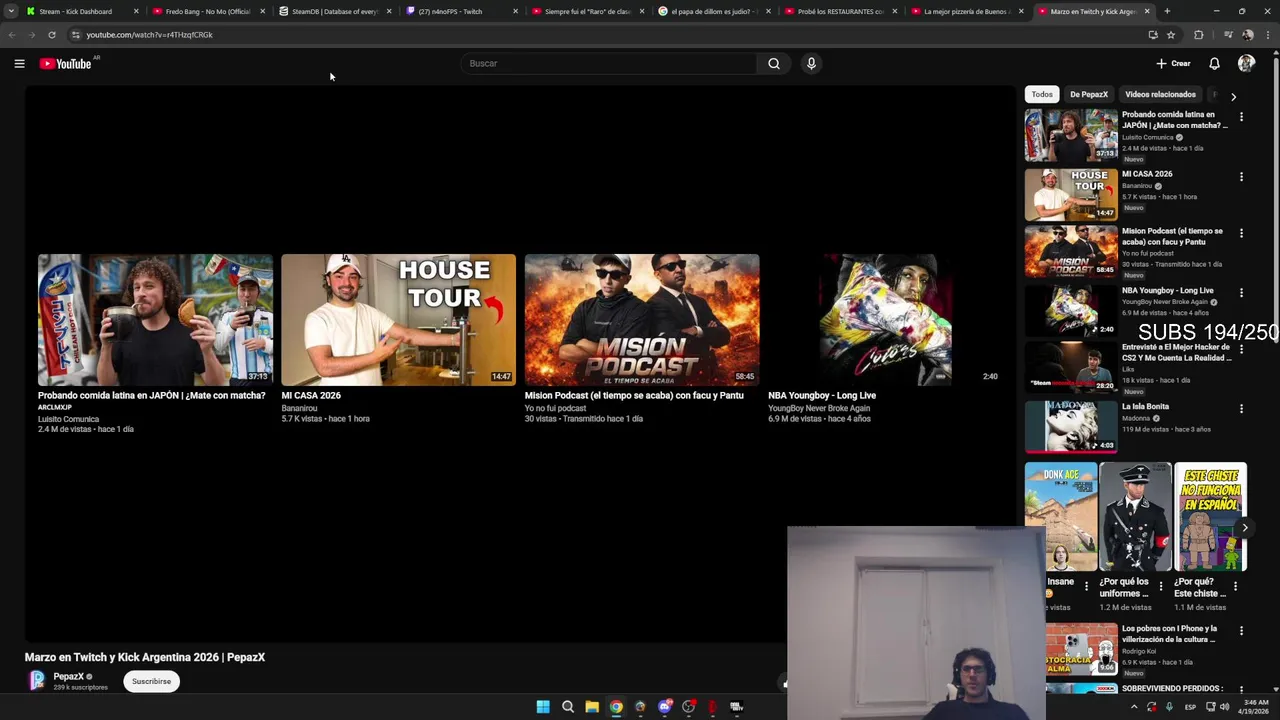The height and width of the screenshot is (720, 1280).
Task: Open the Crear create menu
Action: point(1173,64)
